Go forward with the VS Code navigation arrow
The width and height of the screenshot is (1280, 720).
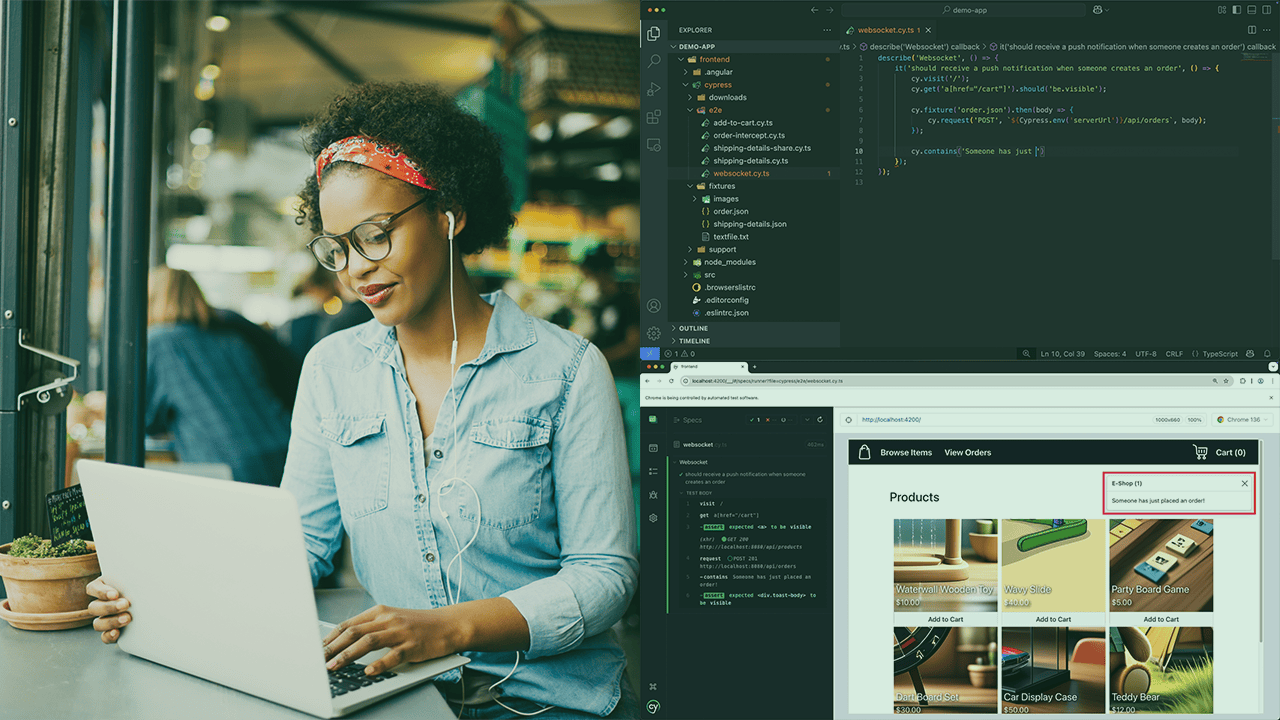pos(831,10)
